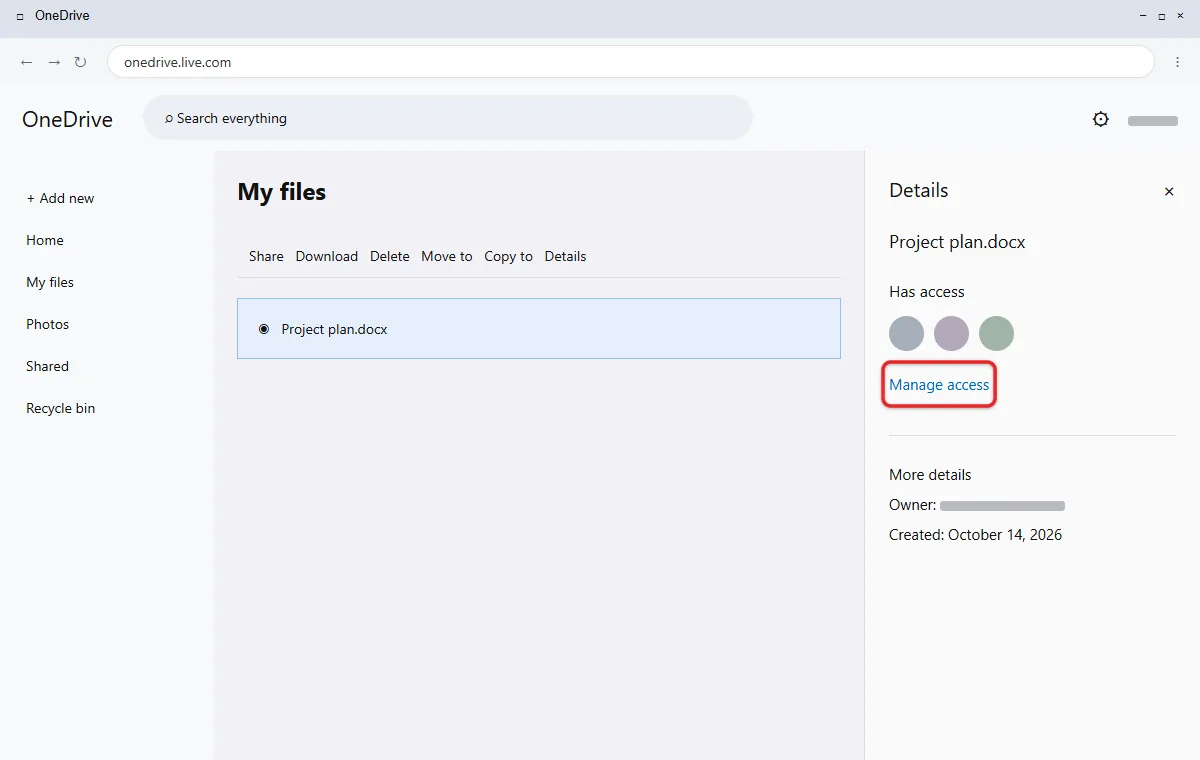The width and height of the screenshot is (1200, 760).
Task: Click the Project plan.docx file row
Action: pos(539,329)
